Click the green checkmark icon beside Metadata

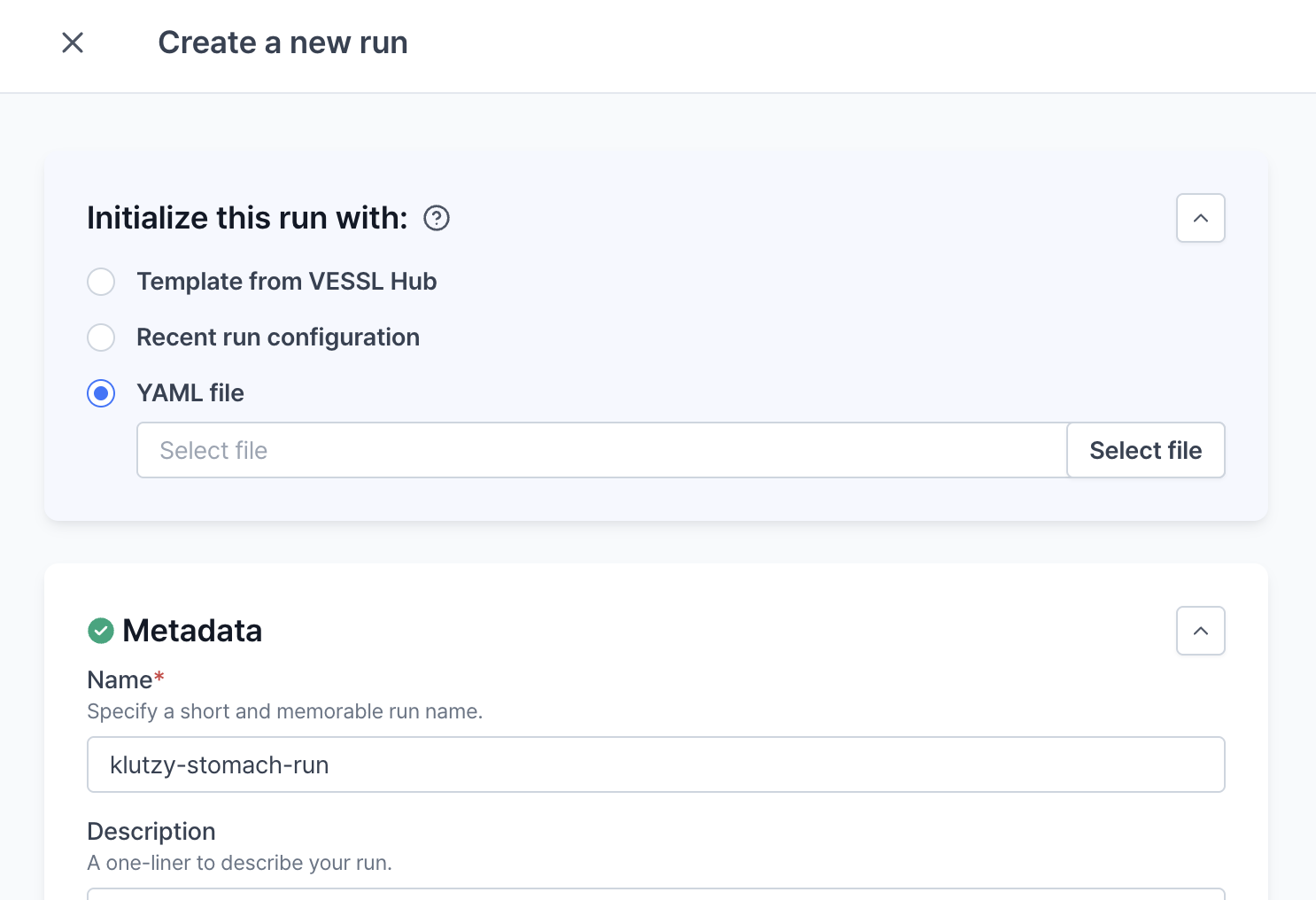tap(101, 631)
